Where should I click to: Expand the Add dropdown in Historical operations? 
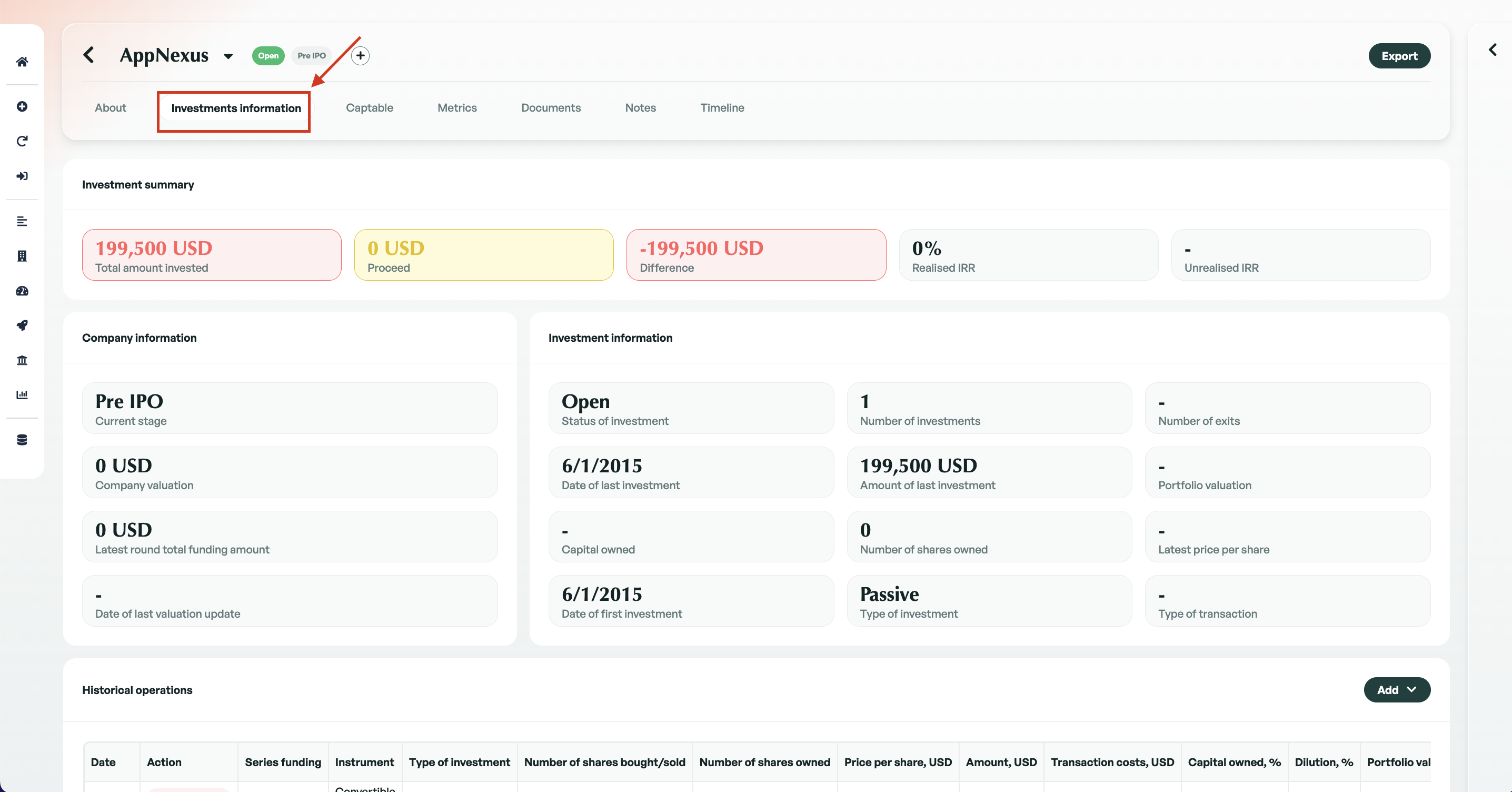(x=1397, y=690)
